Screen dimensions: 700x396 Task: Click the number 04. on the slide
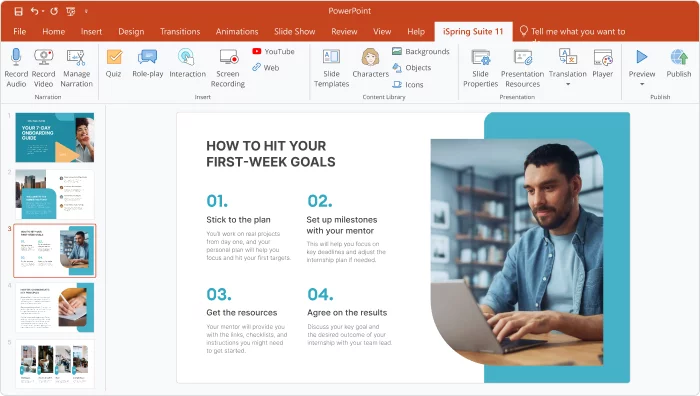[320, 294]
